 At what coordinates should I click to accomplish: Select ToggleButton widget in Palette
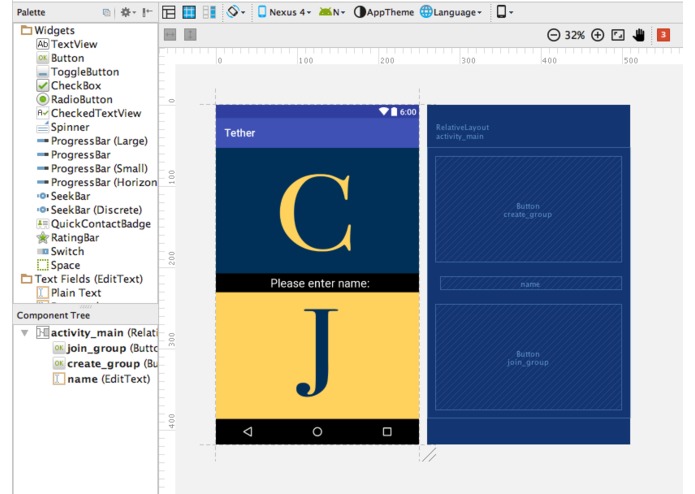(78, 72)
